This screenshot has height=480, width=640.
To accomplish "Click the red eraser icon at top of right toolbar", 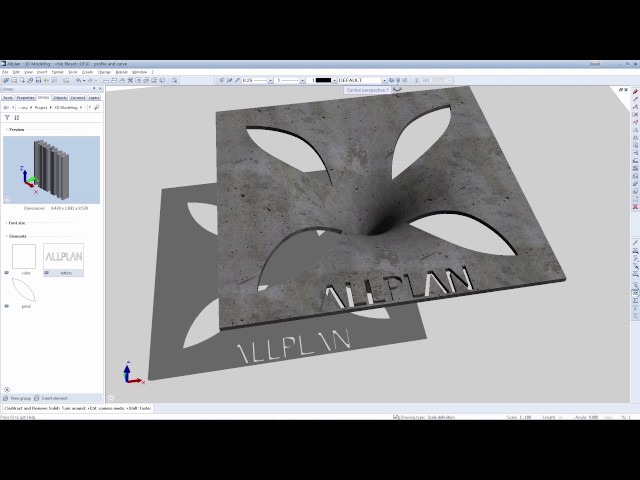I will click(635, 91).
